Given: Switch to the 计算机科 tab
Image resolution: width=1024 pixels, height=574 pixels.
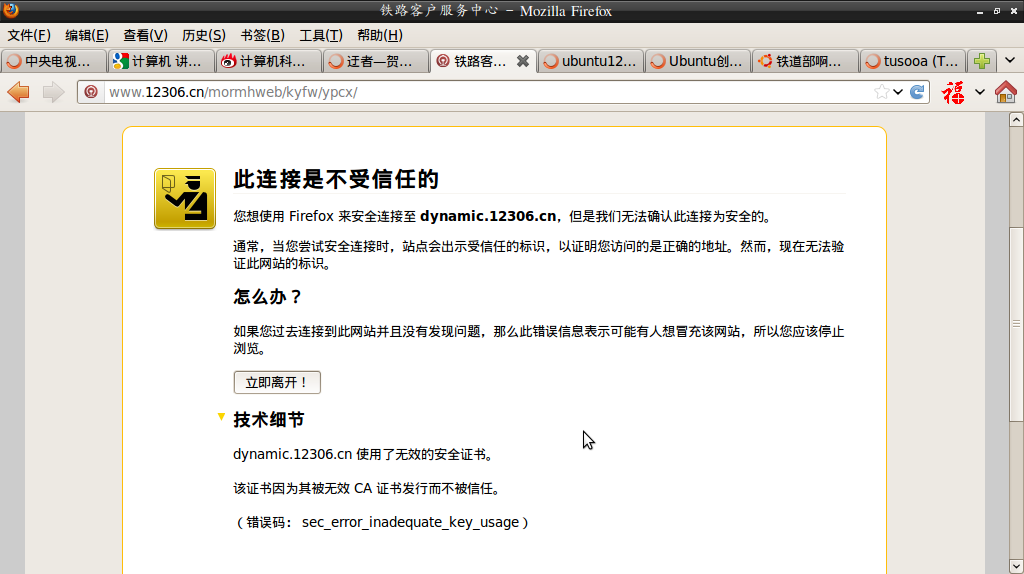Looking at the screenshot, I should [x=268, y=61].
